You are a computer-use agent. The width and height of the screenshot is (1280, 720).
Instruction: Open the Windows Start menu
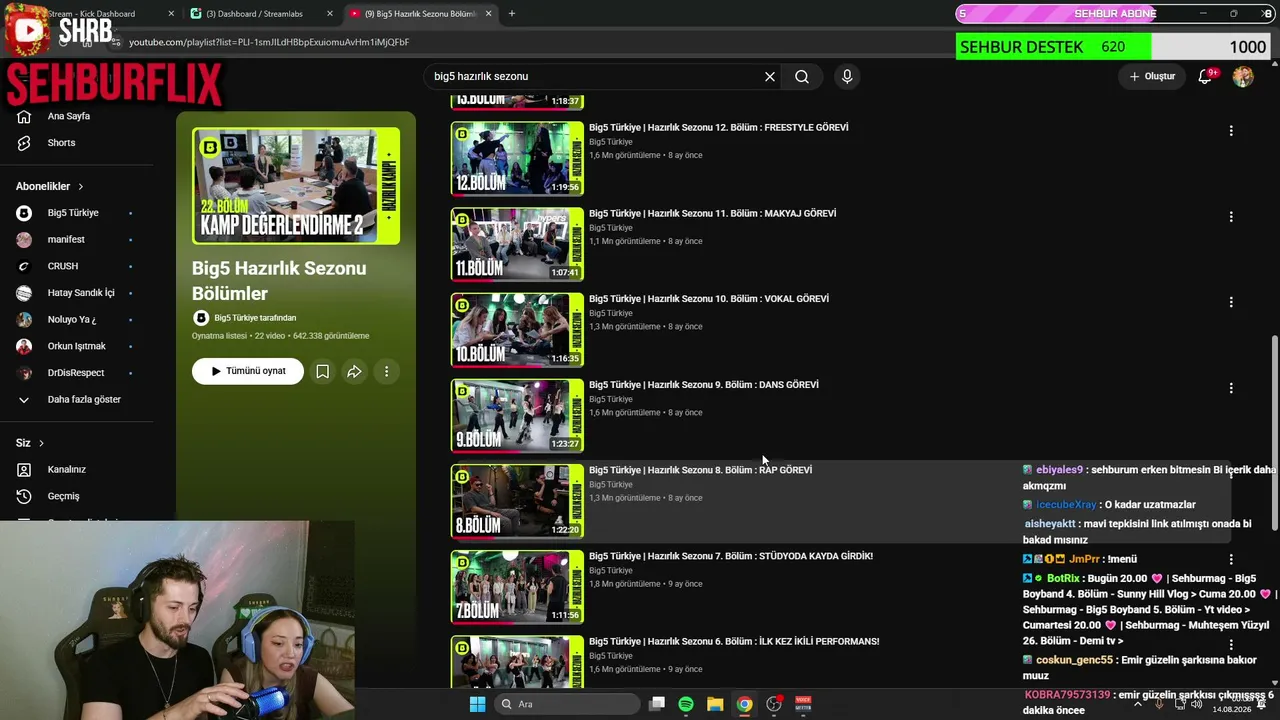point(477,704)
